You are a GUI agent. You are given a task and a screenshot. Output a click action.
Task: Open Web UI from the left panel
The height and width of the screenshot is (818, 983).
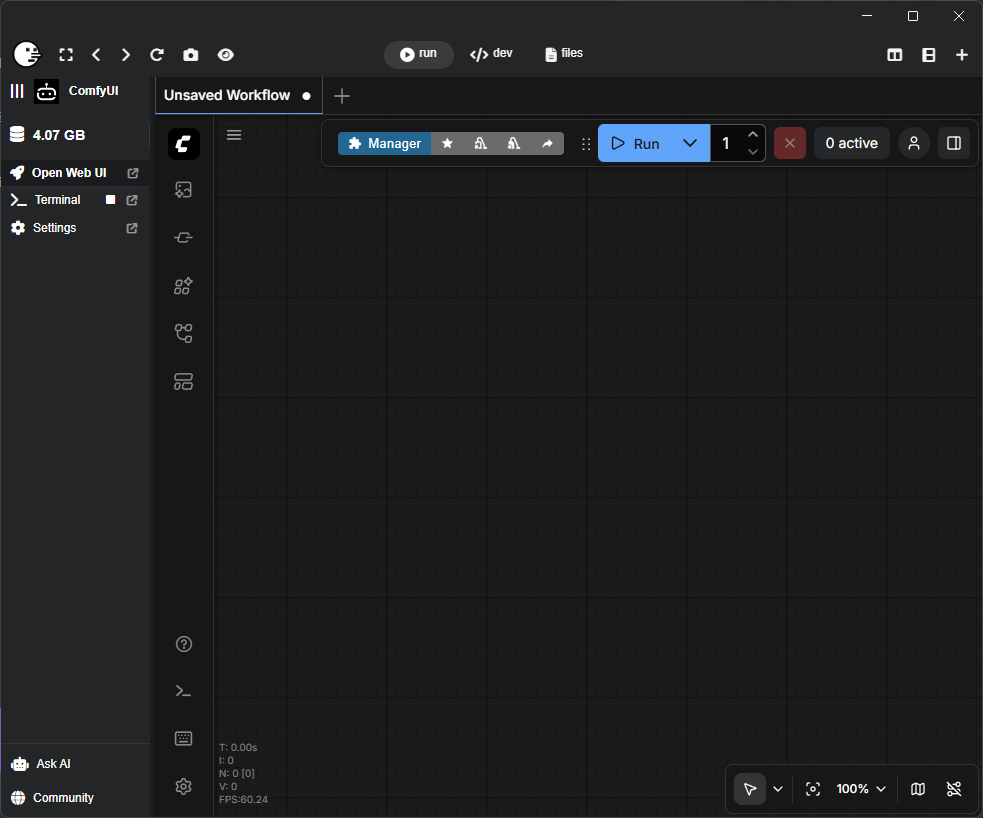[70, 172]
